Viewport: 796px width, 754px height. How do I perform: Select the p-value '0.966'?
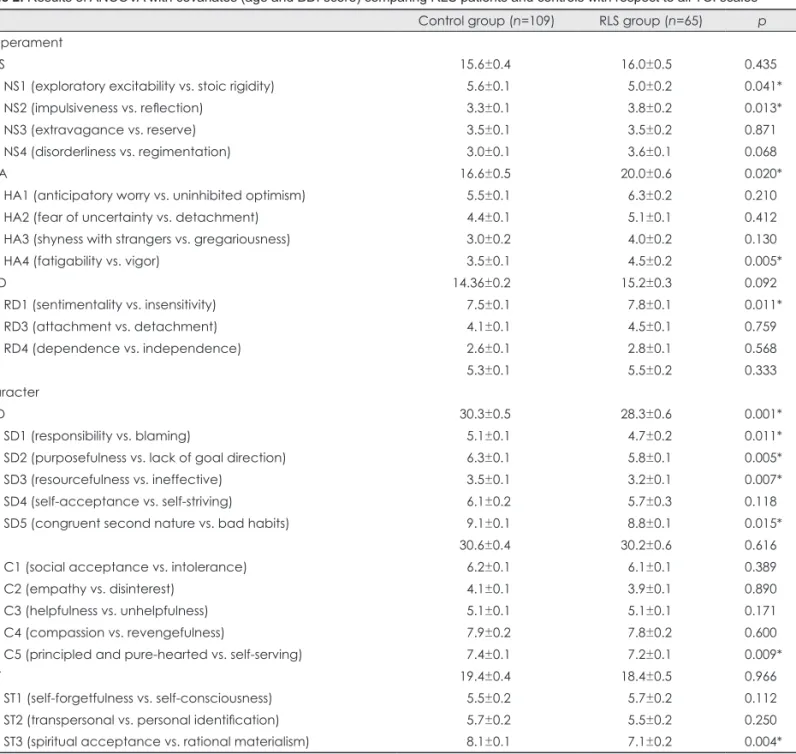click(x=760, y=676)
